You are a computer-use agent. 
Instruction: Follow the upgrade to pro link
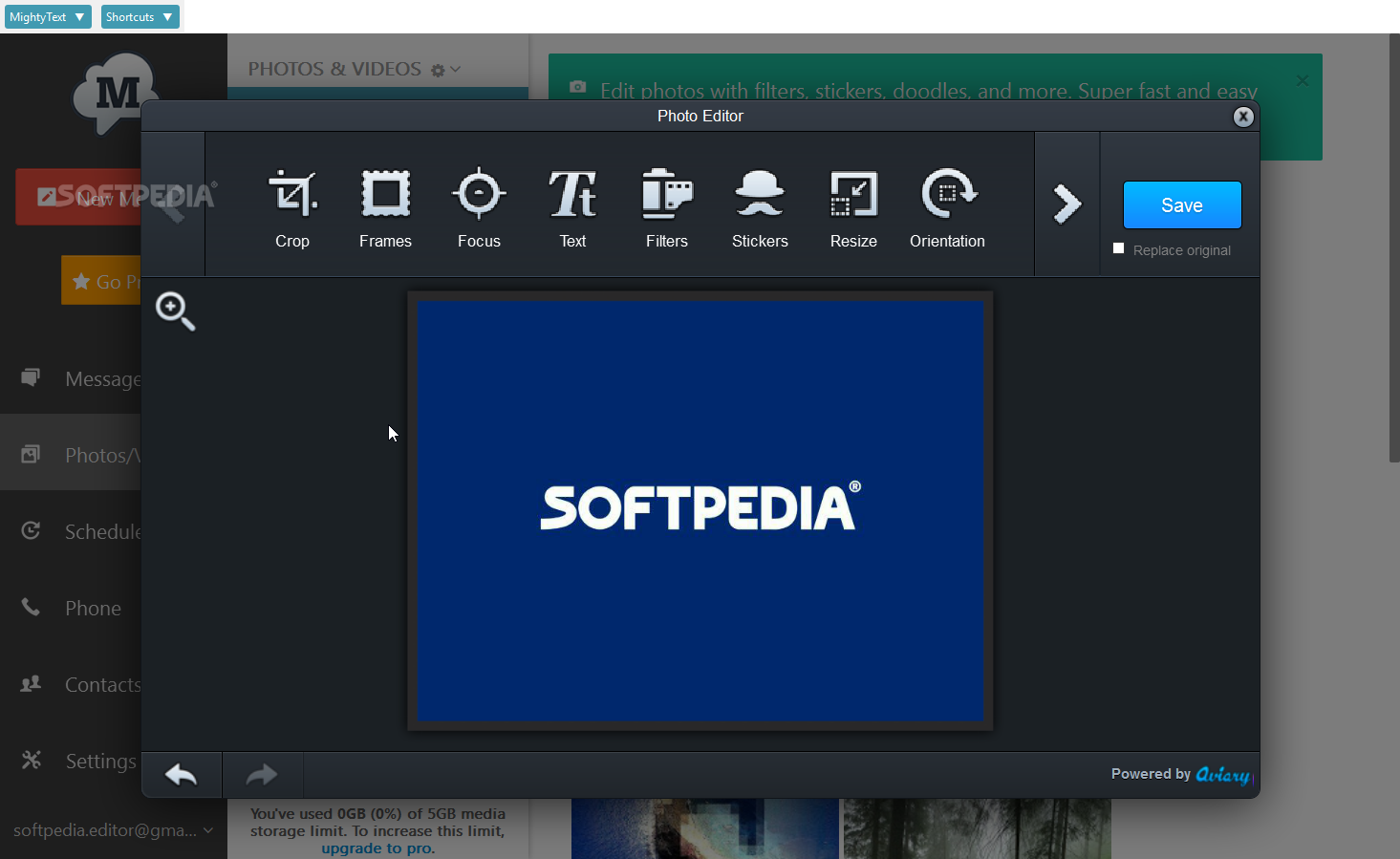coord(377,848)
